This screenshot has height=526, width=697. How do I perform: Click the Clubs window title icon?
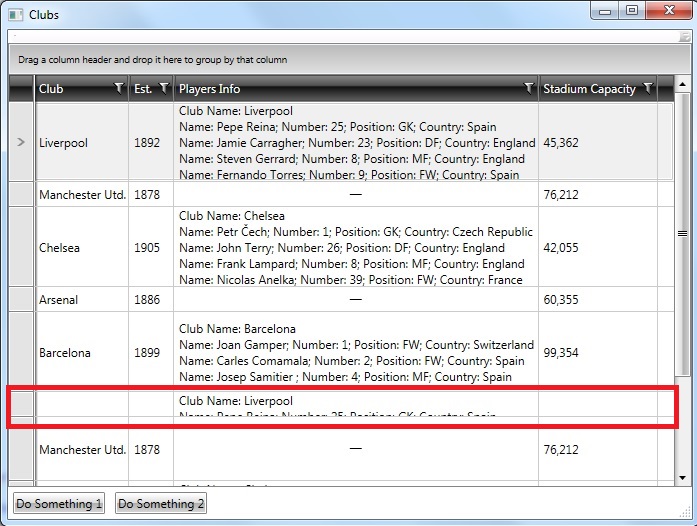tap(16, 15)
